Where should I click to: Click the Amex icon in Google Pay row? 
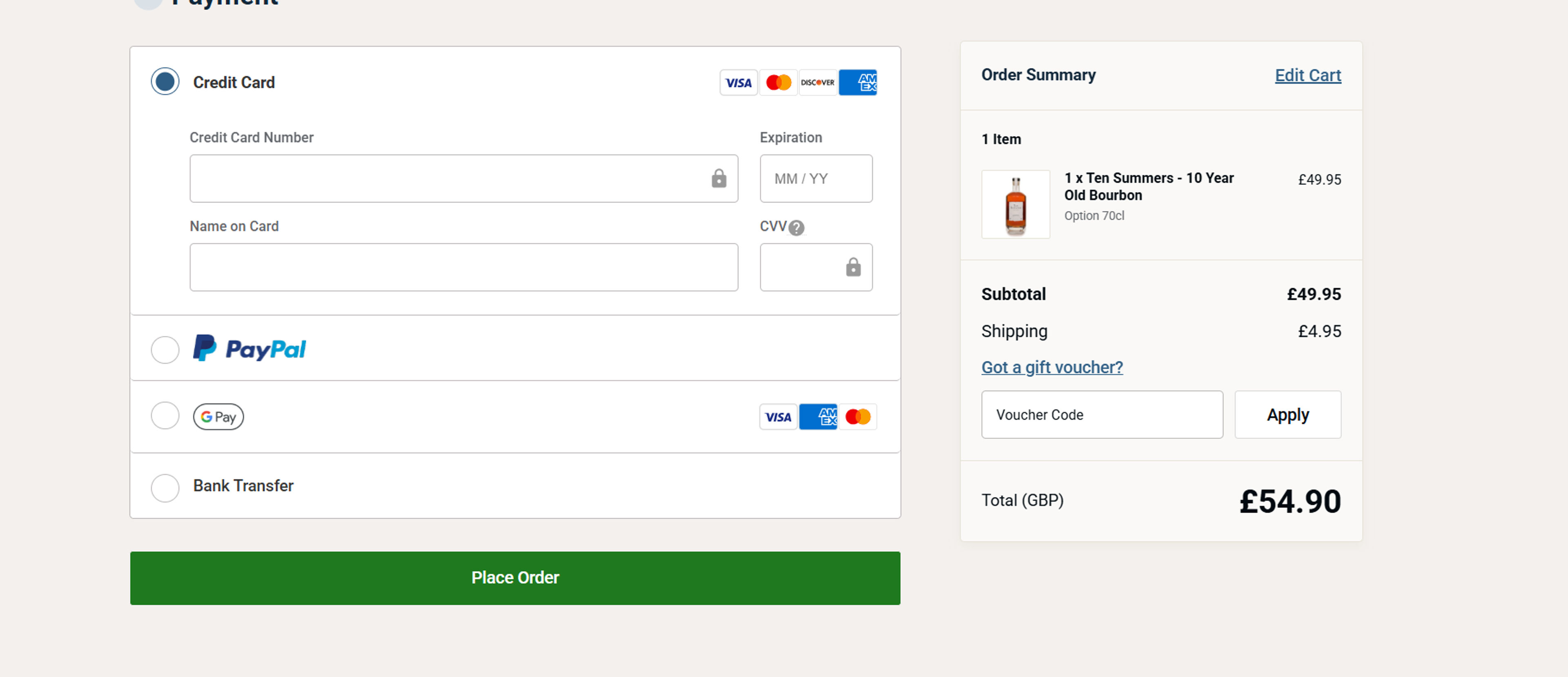point(818,417)
